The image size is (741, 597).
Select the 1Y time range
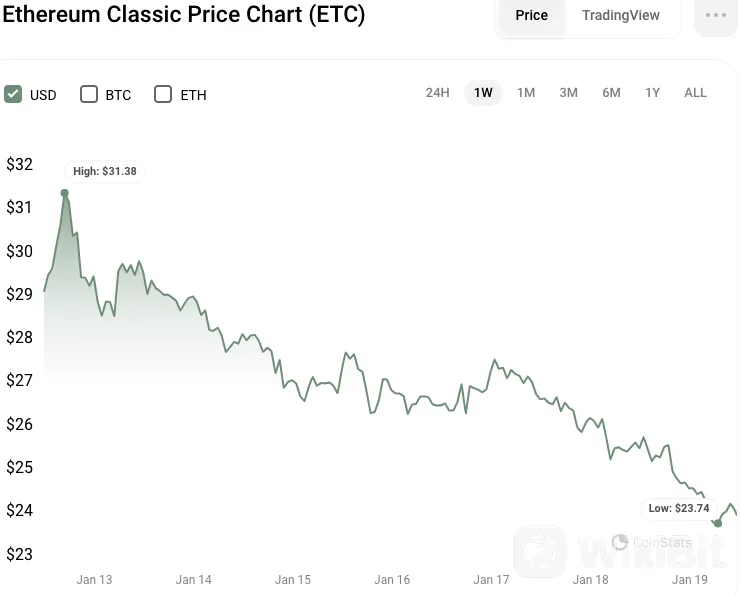point(652,93)
